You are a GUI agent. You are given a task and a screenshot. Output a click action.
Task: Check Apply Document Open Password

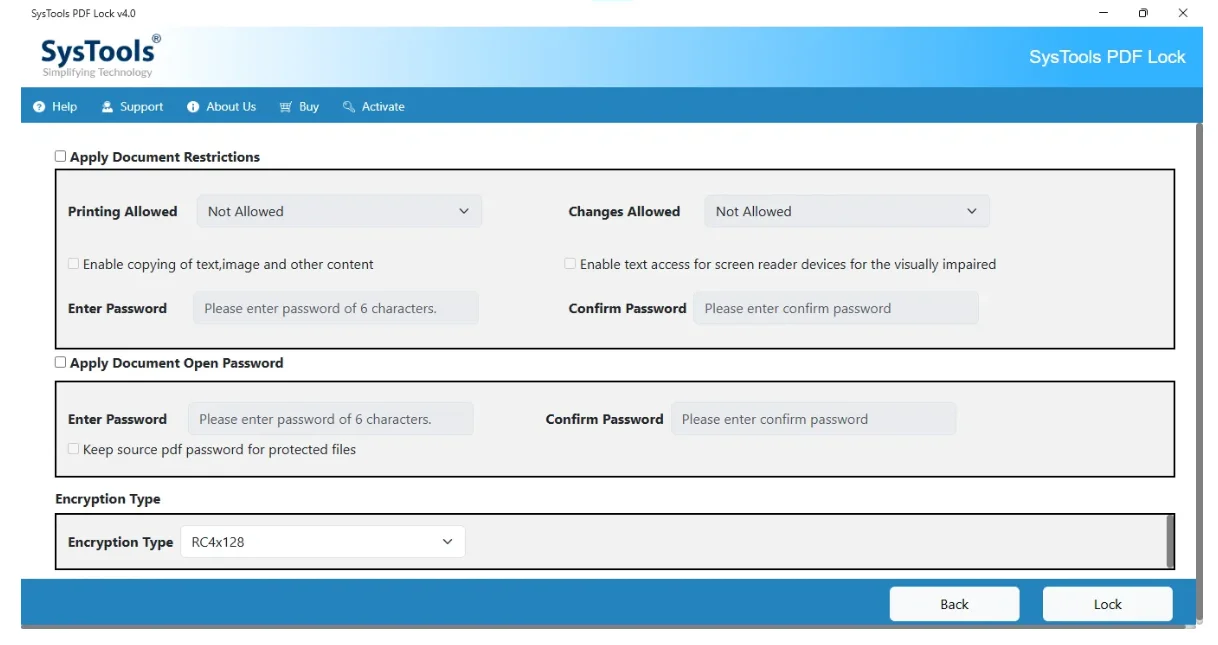coord(61,362)
